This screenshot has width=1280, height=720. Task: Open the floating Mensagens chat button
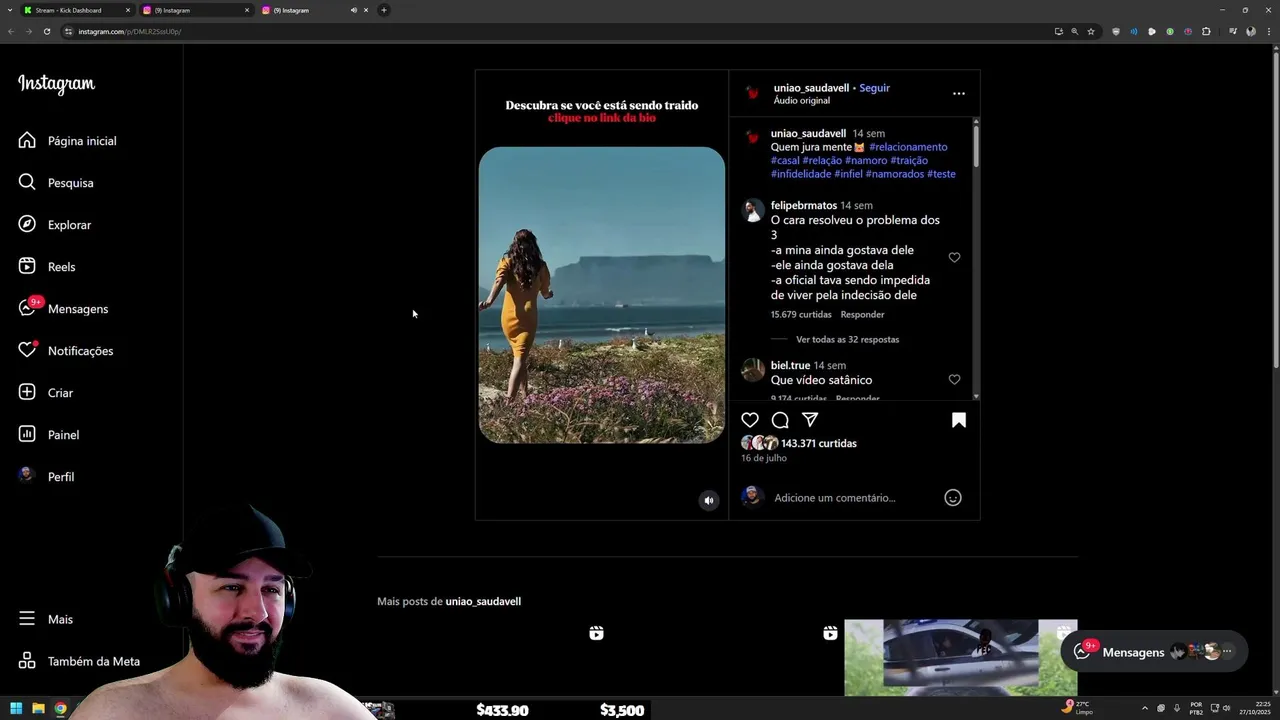pos(1154,652)
